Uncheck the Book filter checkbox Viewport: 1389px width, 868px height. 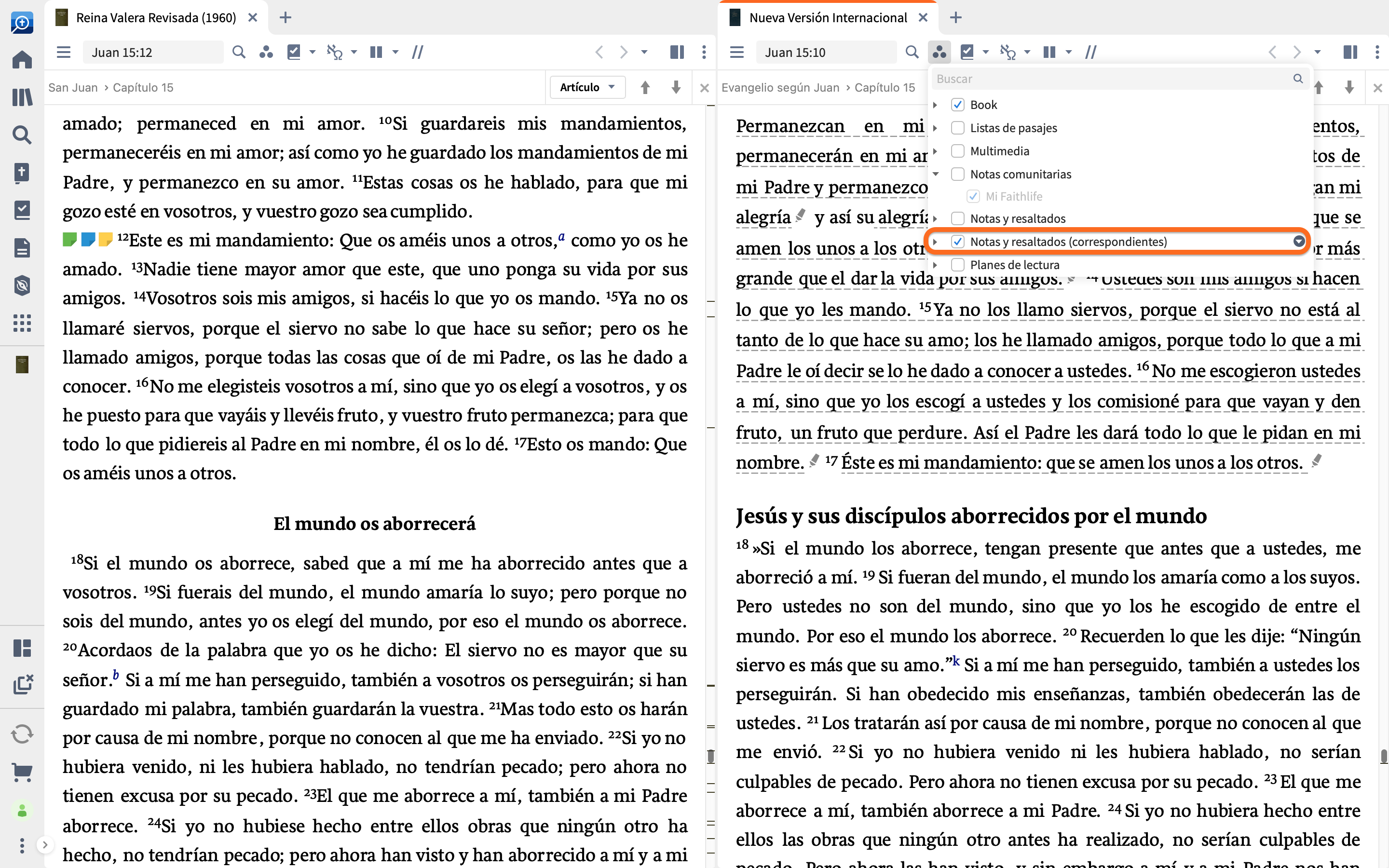tap(957, 105)
